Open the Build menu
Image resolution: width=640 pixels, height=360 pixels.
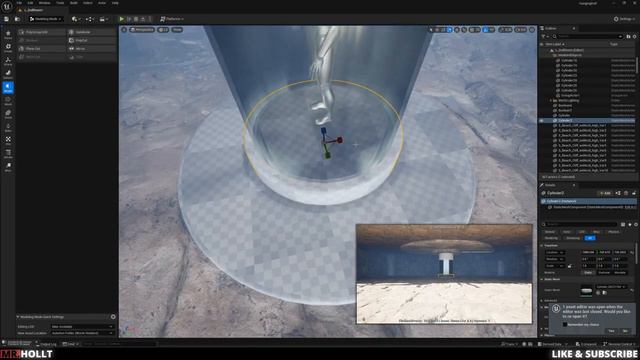[x=73, y=3]
